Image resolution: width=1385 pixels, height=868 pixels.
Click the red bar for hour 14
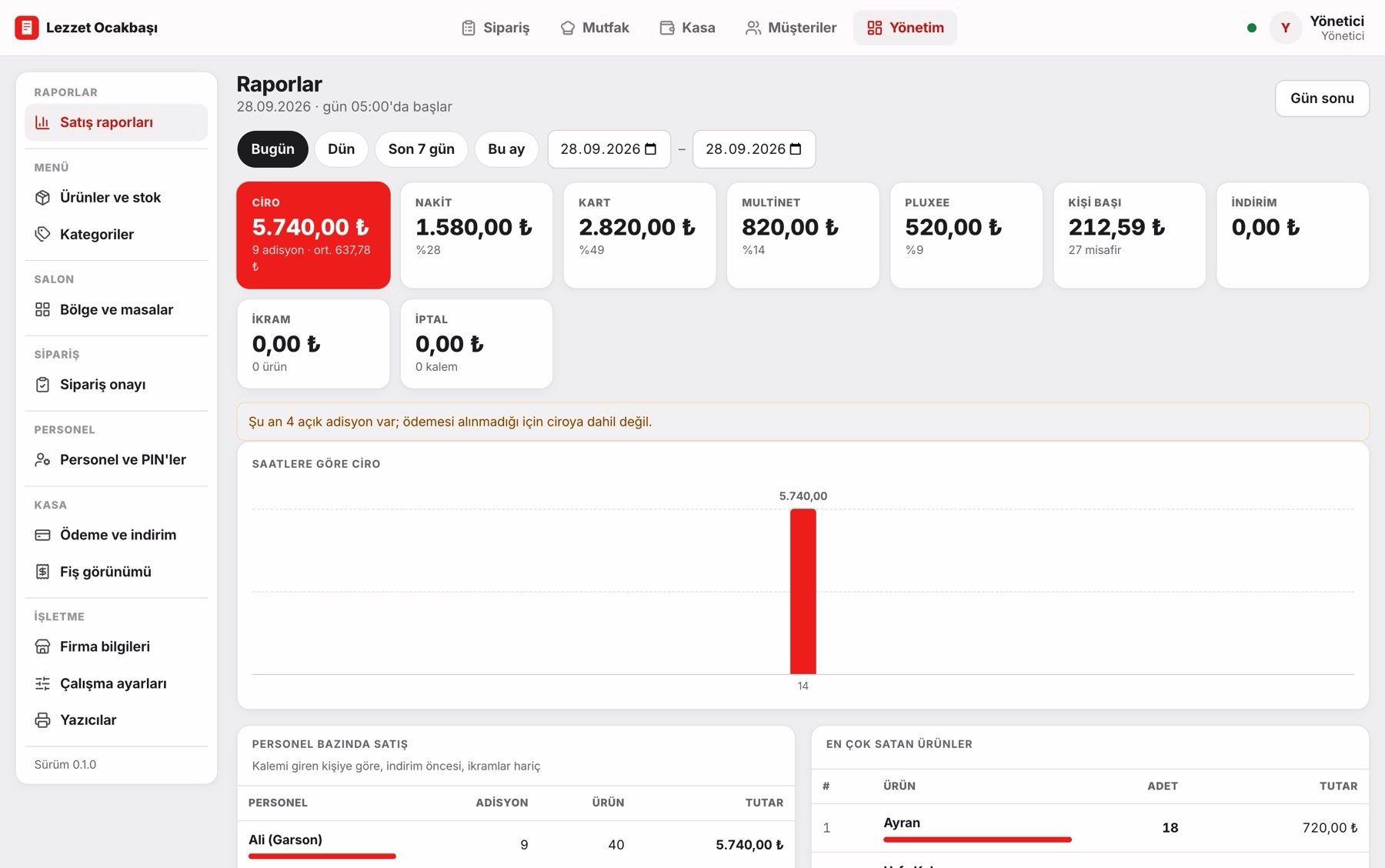(803, 591)
